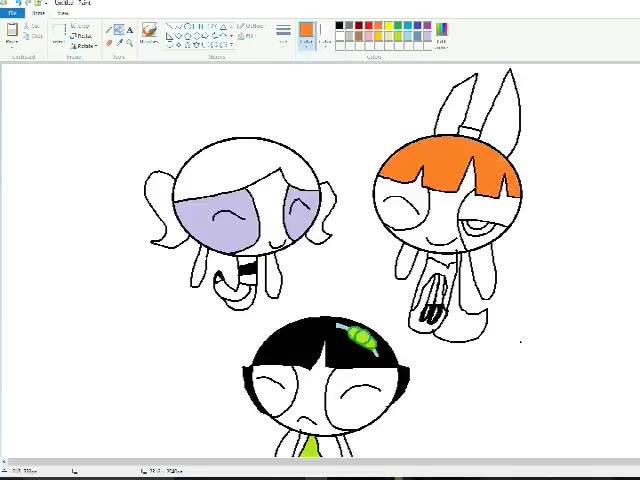Viewport: 640px width, 480px height.
Task: Pick the Right arrow shape
Action: coord(205,36)
